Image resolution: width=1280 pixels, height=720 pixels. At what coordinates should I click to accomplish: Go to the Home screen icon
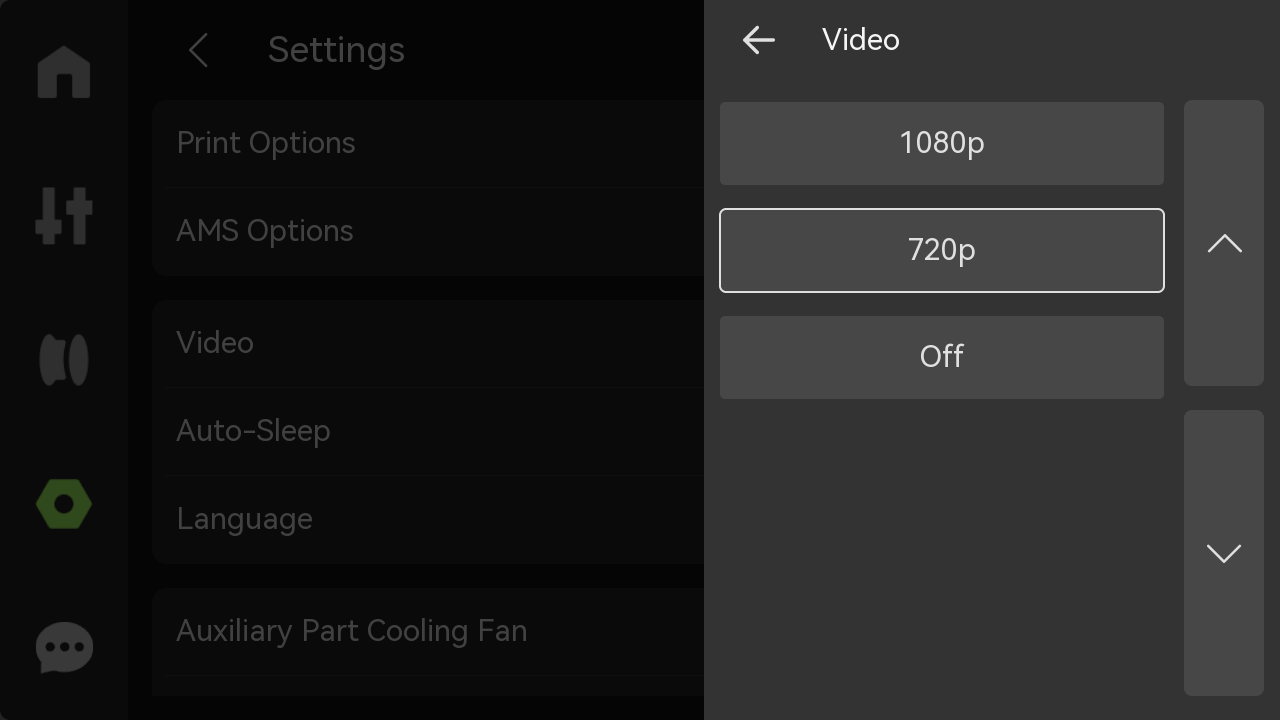(x=64, y=72)
